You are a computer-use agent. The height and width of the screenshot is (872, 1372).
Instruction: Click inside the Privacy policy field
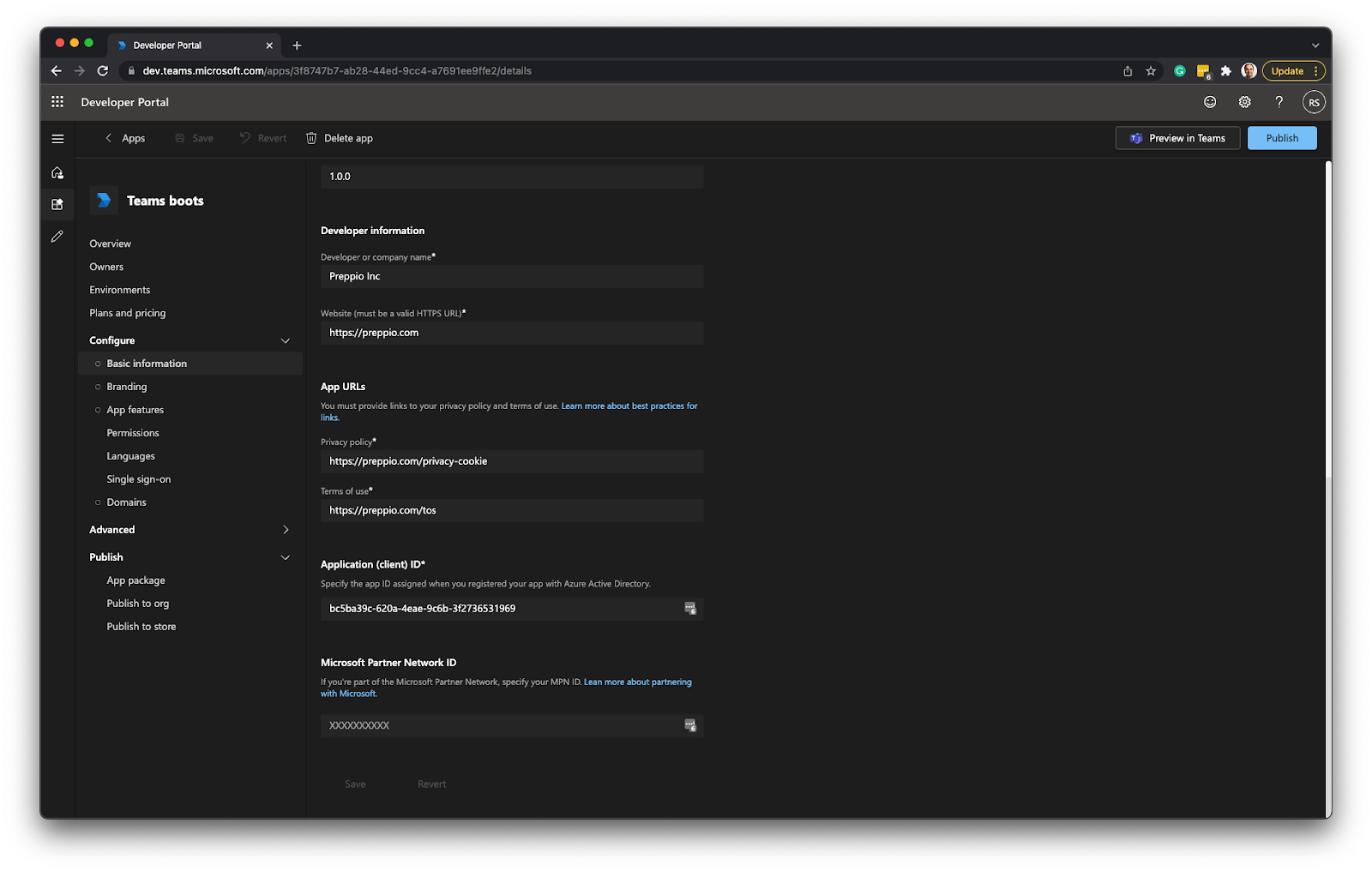coord(511,461)
